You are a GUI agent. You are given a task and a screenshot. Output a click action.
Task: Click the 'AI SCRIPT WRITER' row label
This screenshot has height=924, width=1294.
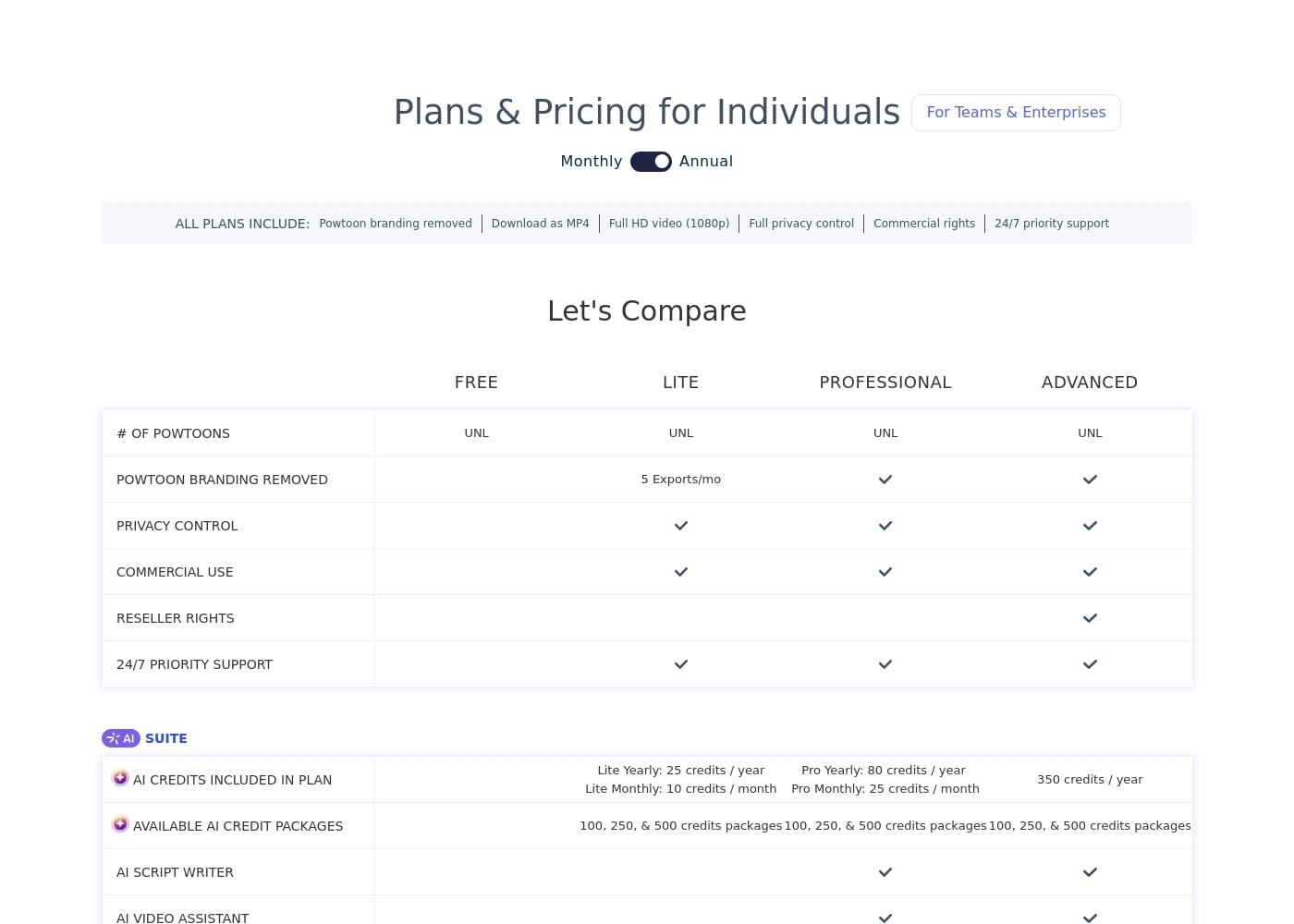[x=175, y=872]
